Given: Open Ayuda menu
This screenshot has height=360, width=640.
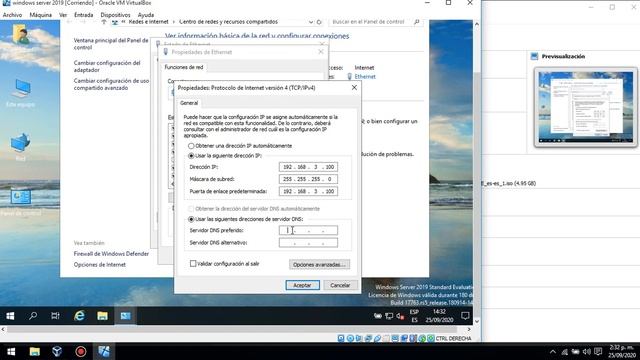Looking at the screenshot, I should point(146,15).
